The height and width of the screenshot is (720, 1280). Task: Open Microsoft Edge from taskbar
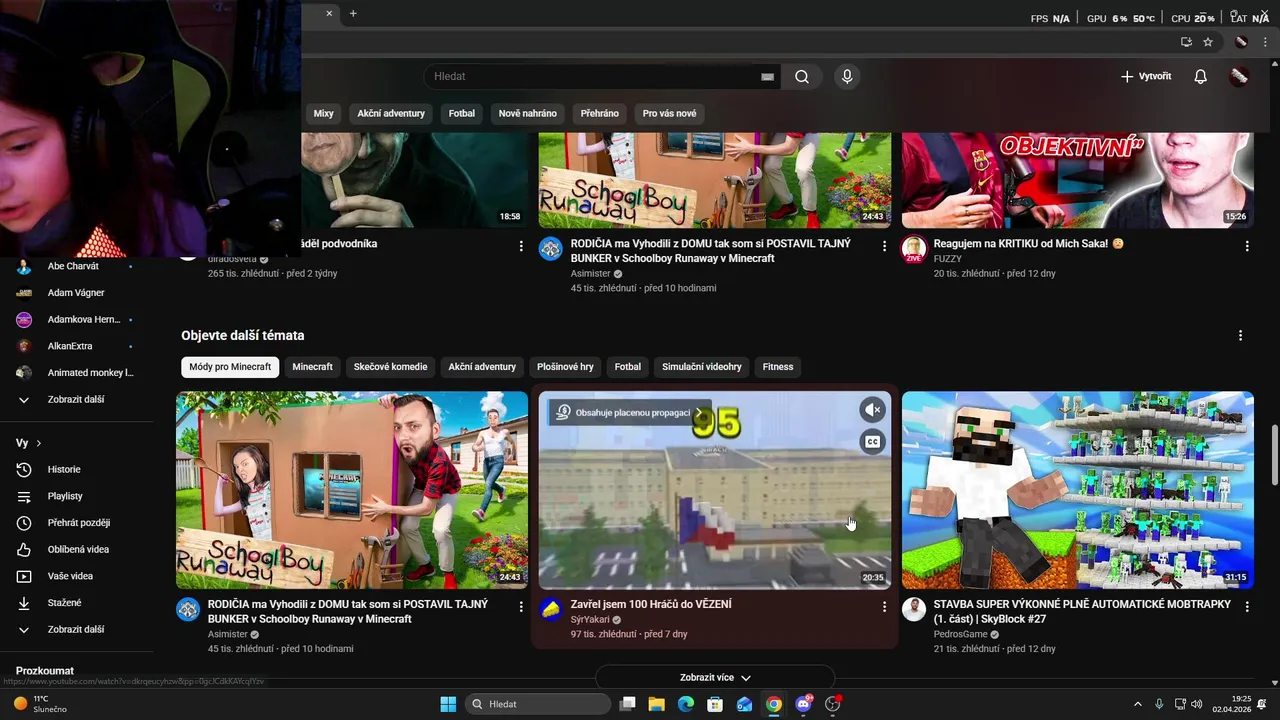pyautogui.click(x=686, y=704)
